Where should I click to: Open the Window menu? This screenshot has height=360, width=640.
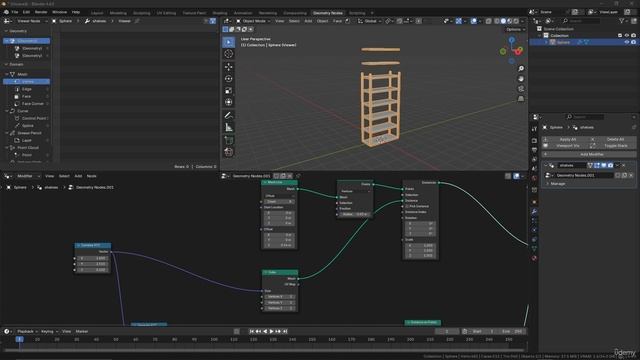pos(59,12)
